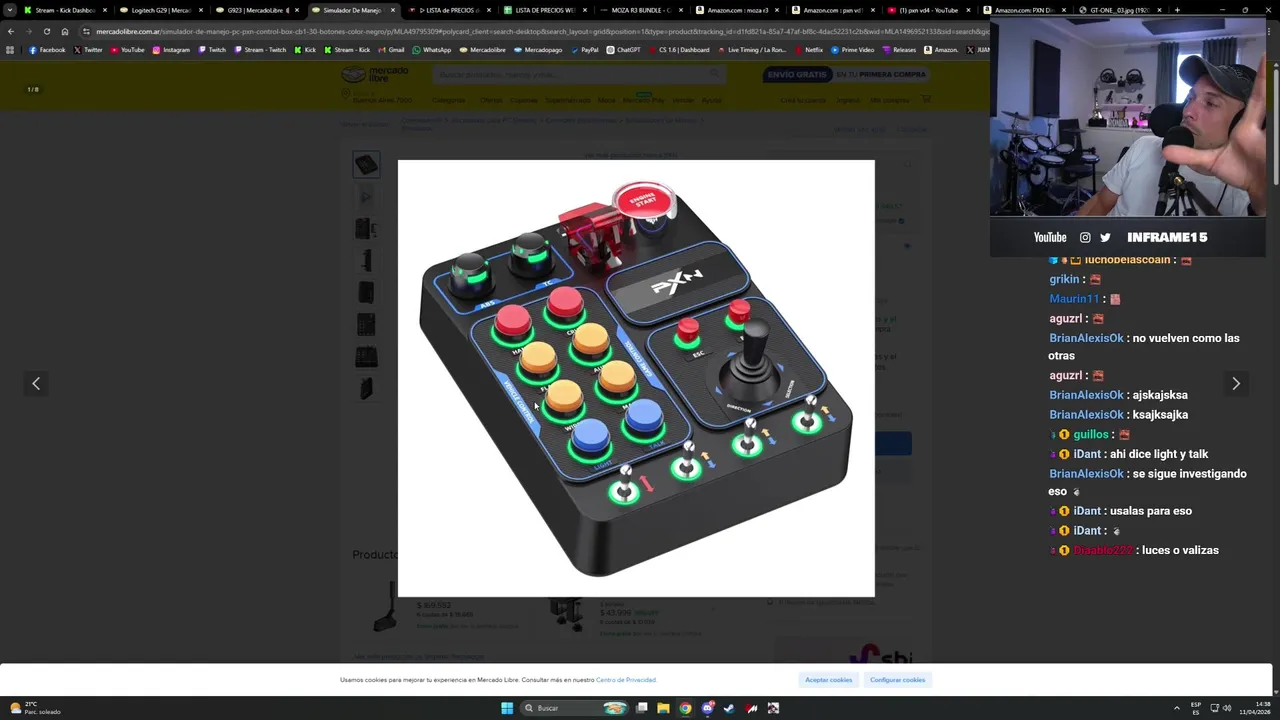1280x720 pixels.
Task: Open File Explorer from the taskbar
Action: 663,708
